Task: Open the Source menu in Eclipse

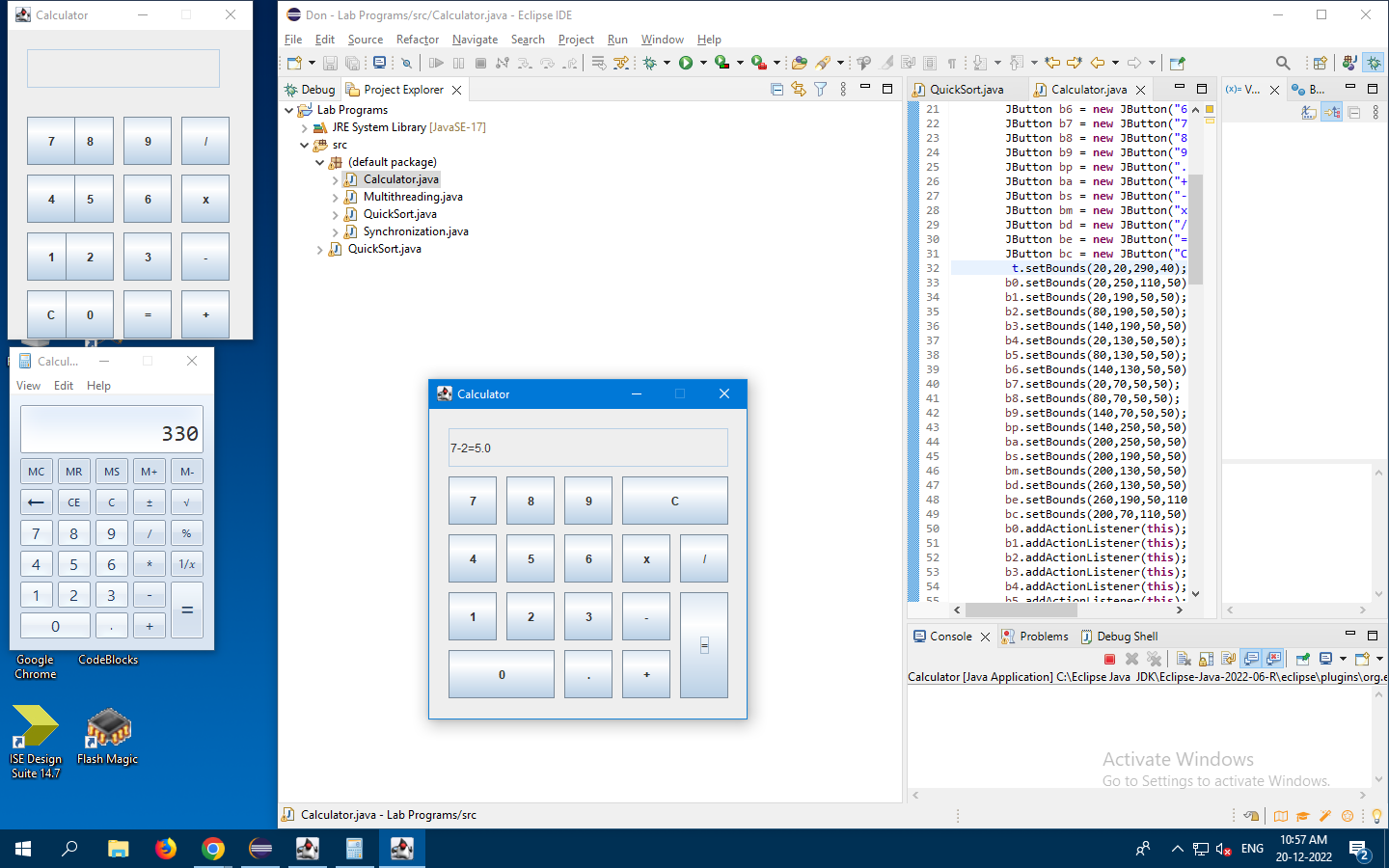Action: pyautogui.click(x=366, y=40)
